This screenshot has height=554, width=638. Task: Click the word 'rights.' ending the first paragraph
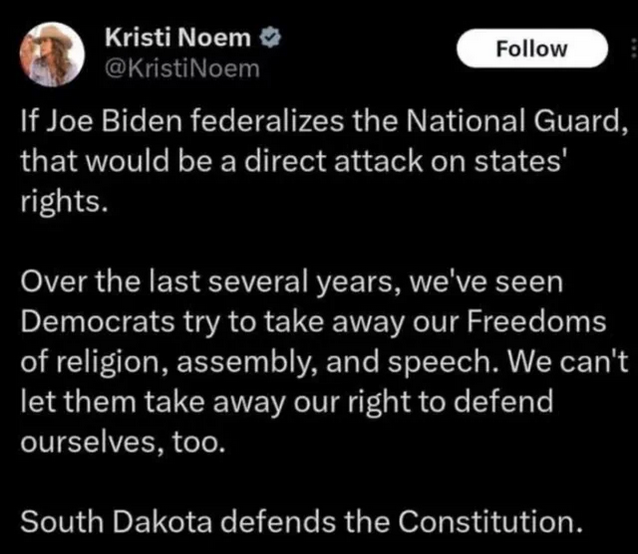click(x=64, y=202)
